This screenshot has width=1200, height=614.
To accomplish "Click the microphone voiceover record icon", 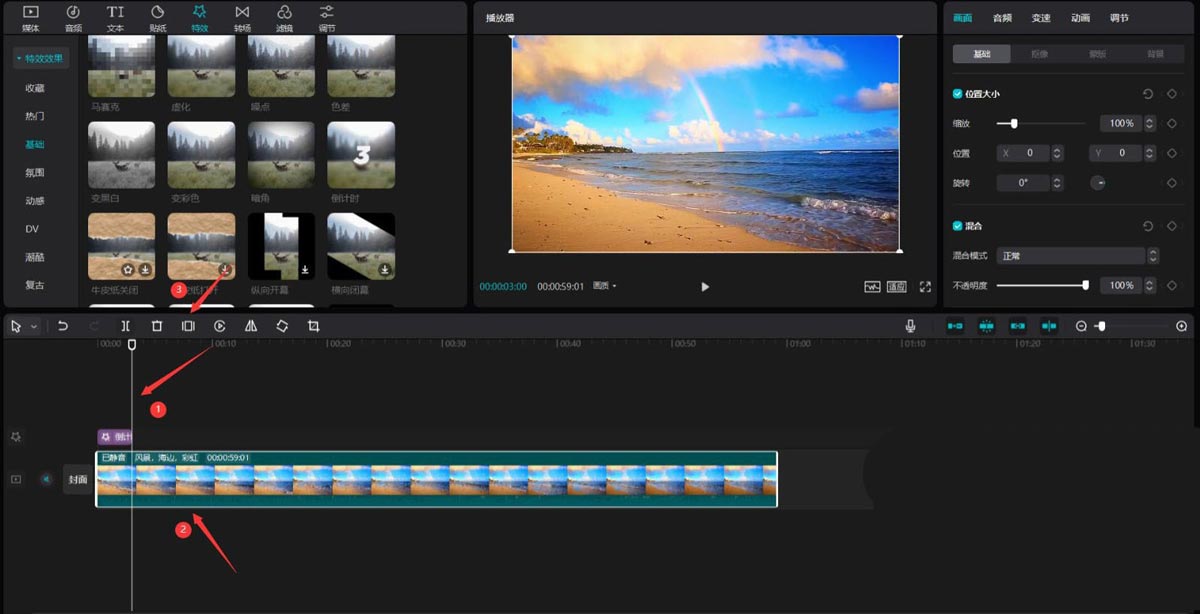I will [910, 326].
